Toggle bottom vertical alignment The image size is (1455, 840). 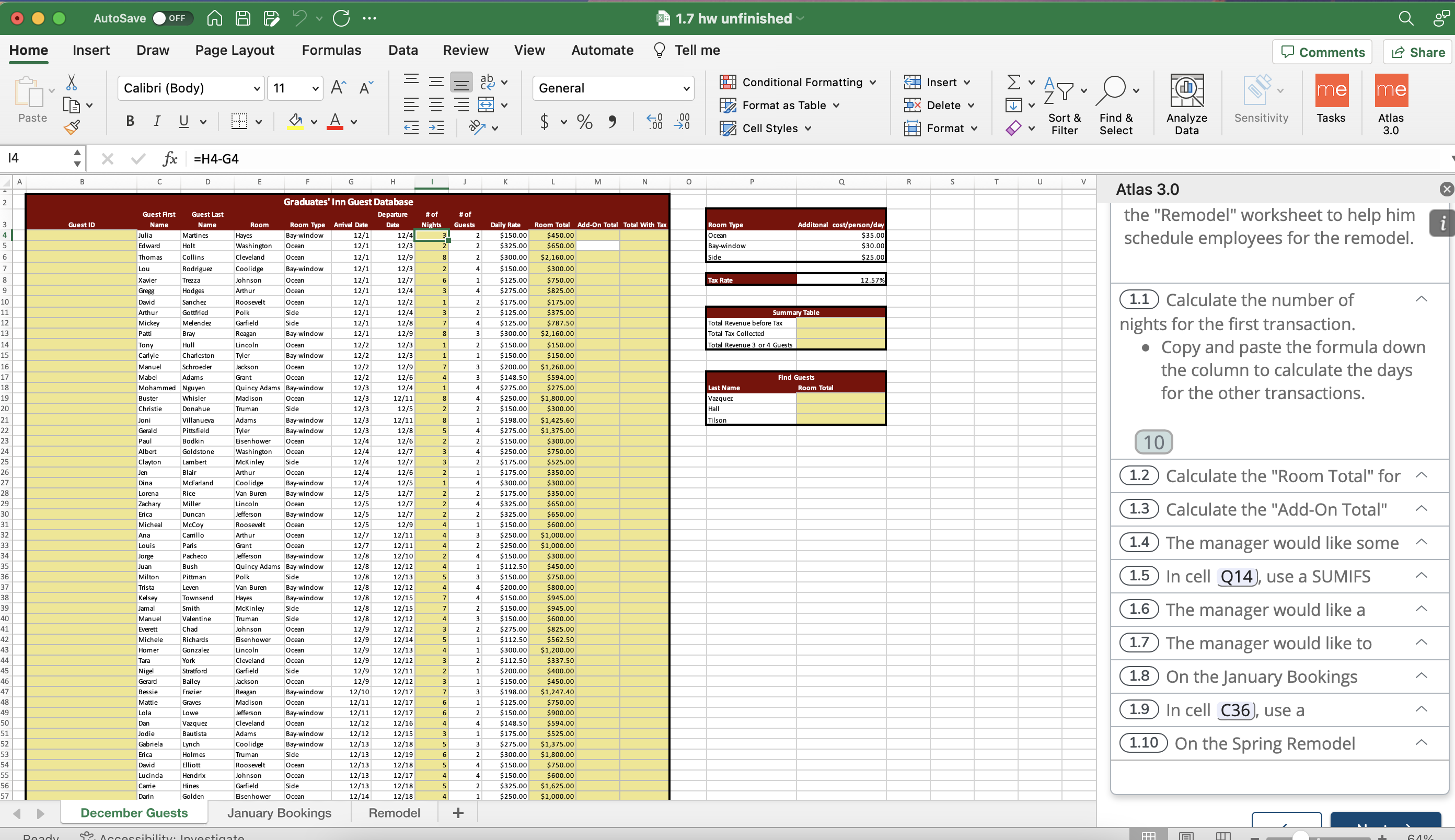pos(461,82)
